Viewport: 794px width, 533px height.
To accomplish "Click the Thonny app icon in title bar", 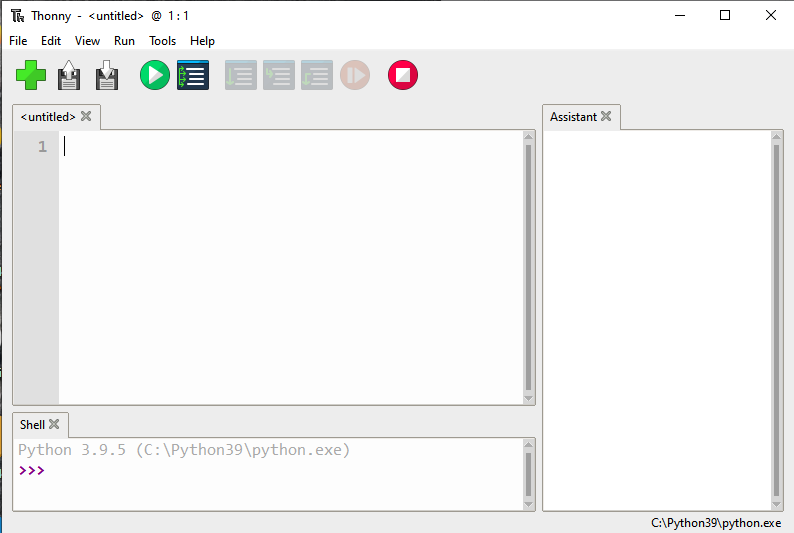I will pos(18,16).
